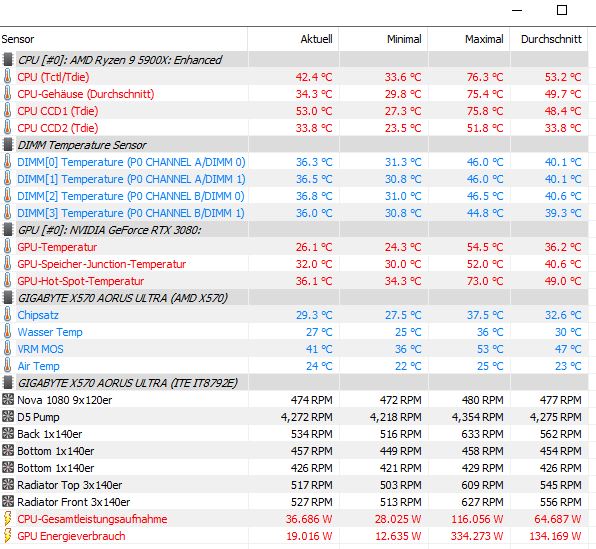
Task: Click the 134.169 W GPU average power value
Action: click(555, 536)
